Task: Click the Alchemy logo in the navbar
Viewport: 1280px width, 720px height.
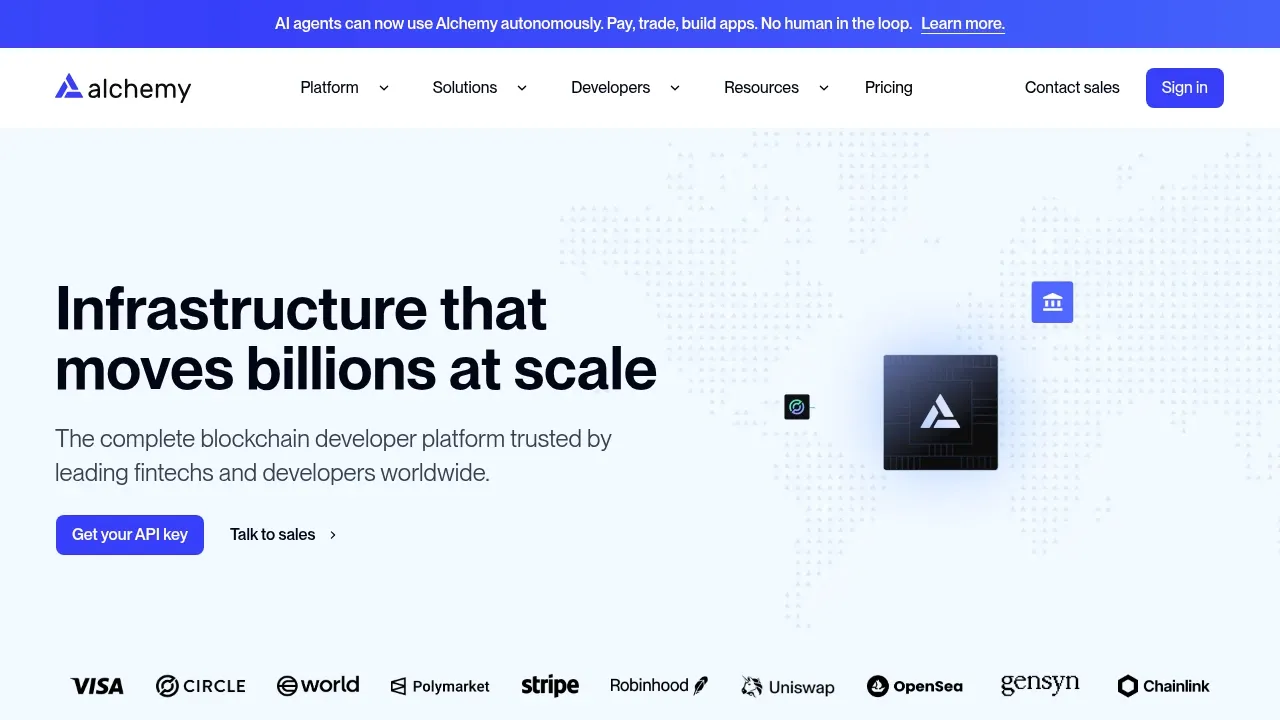Action: [x=122, y=87]
